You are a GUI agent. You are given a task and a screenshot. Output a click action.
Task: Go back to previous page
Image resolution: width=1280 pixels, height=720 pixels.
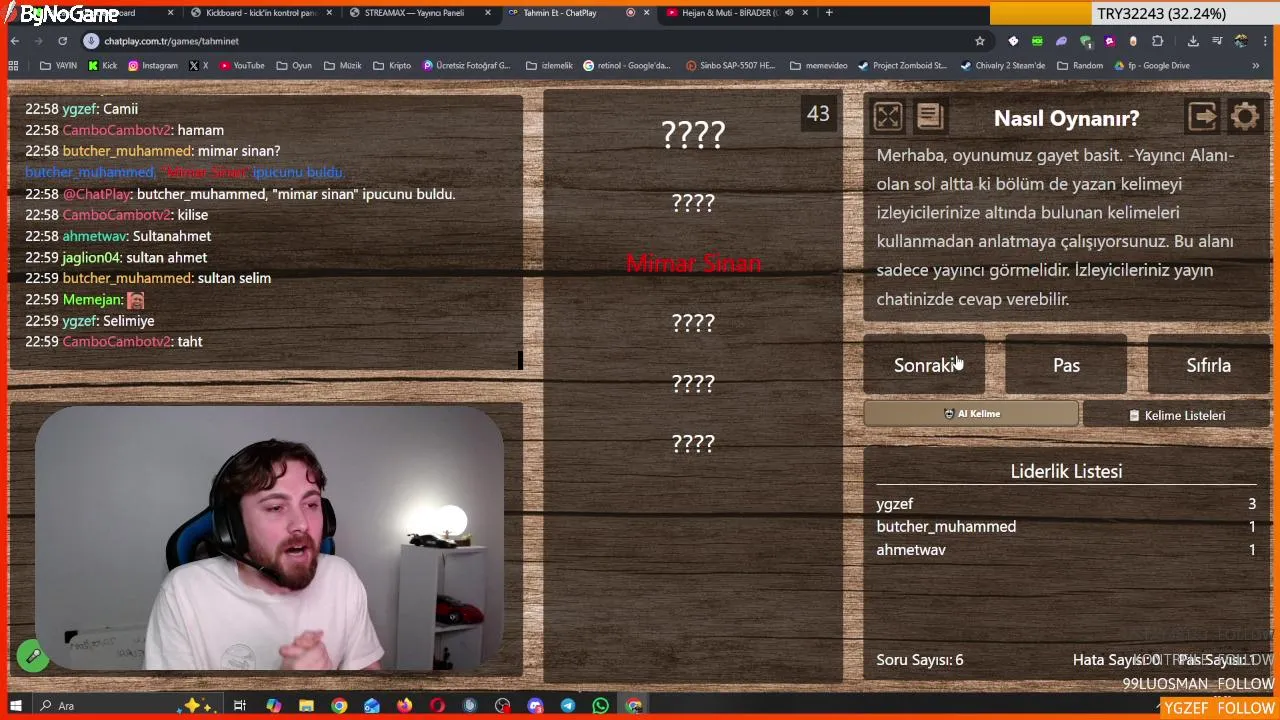click(x=15, y=41)
